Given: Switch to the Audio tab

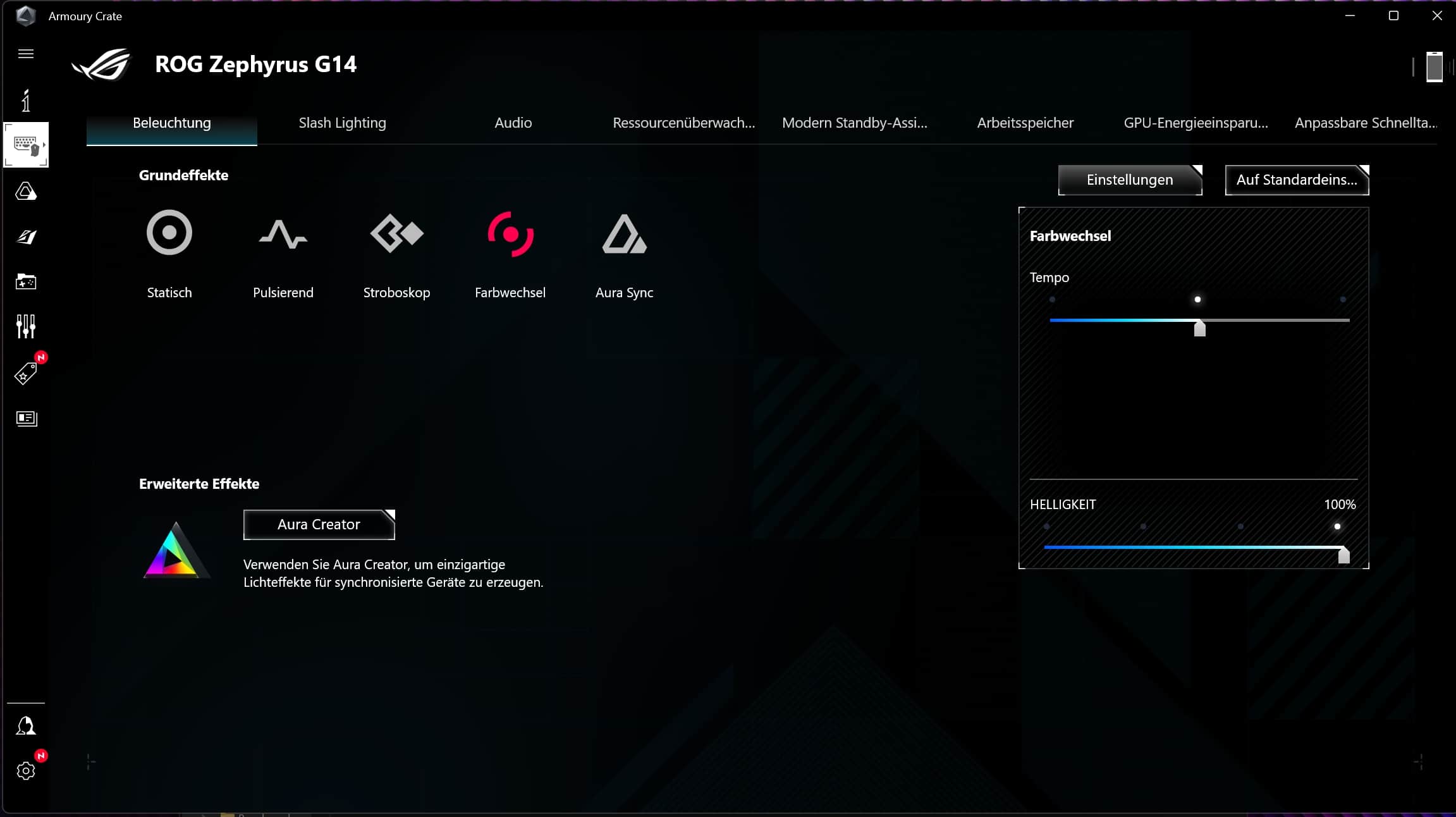Looking at the screenshot, I should pyautogui.click(x=513, y=123).
